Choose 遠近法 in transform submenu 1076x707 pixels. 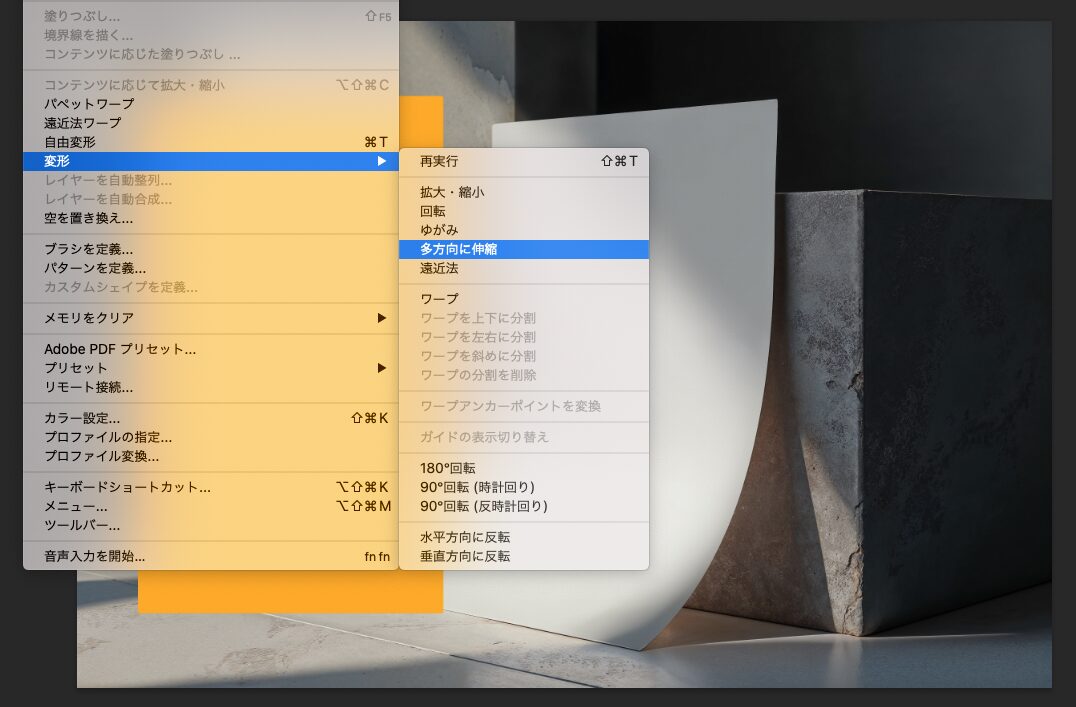(524, 268)
